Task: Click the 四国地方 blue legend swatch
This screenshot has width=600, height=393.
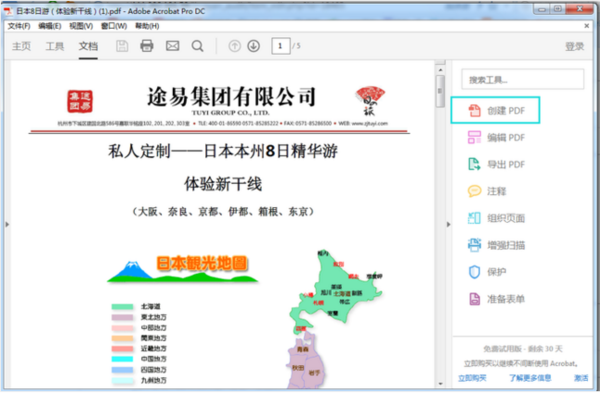Action: [x=122, y=370]
